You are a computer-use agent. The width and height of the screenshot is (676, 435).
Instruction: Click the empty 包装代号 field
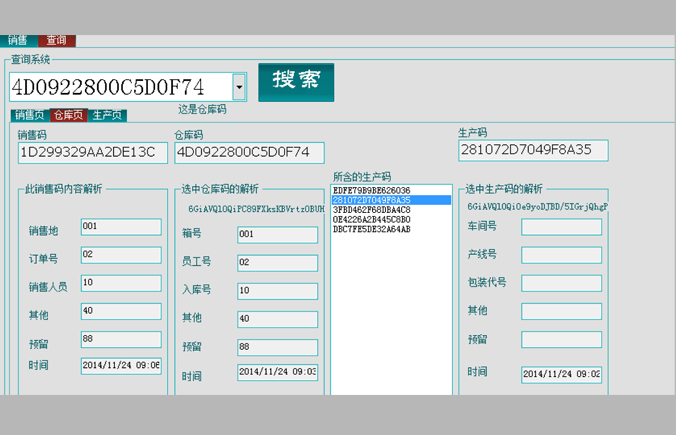pyautogui.click(x=561, y=283)
